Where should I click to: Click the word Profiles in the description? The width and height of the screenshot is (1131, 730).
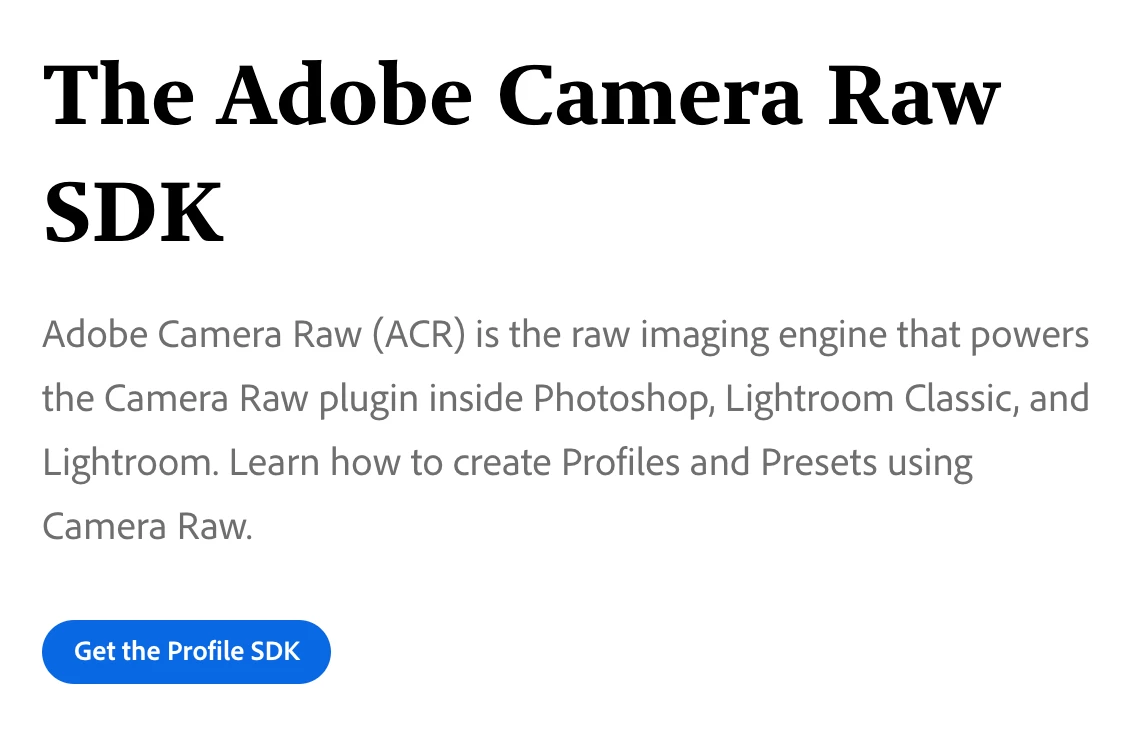click(620, 462)
